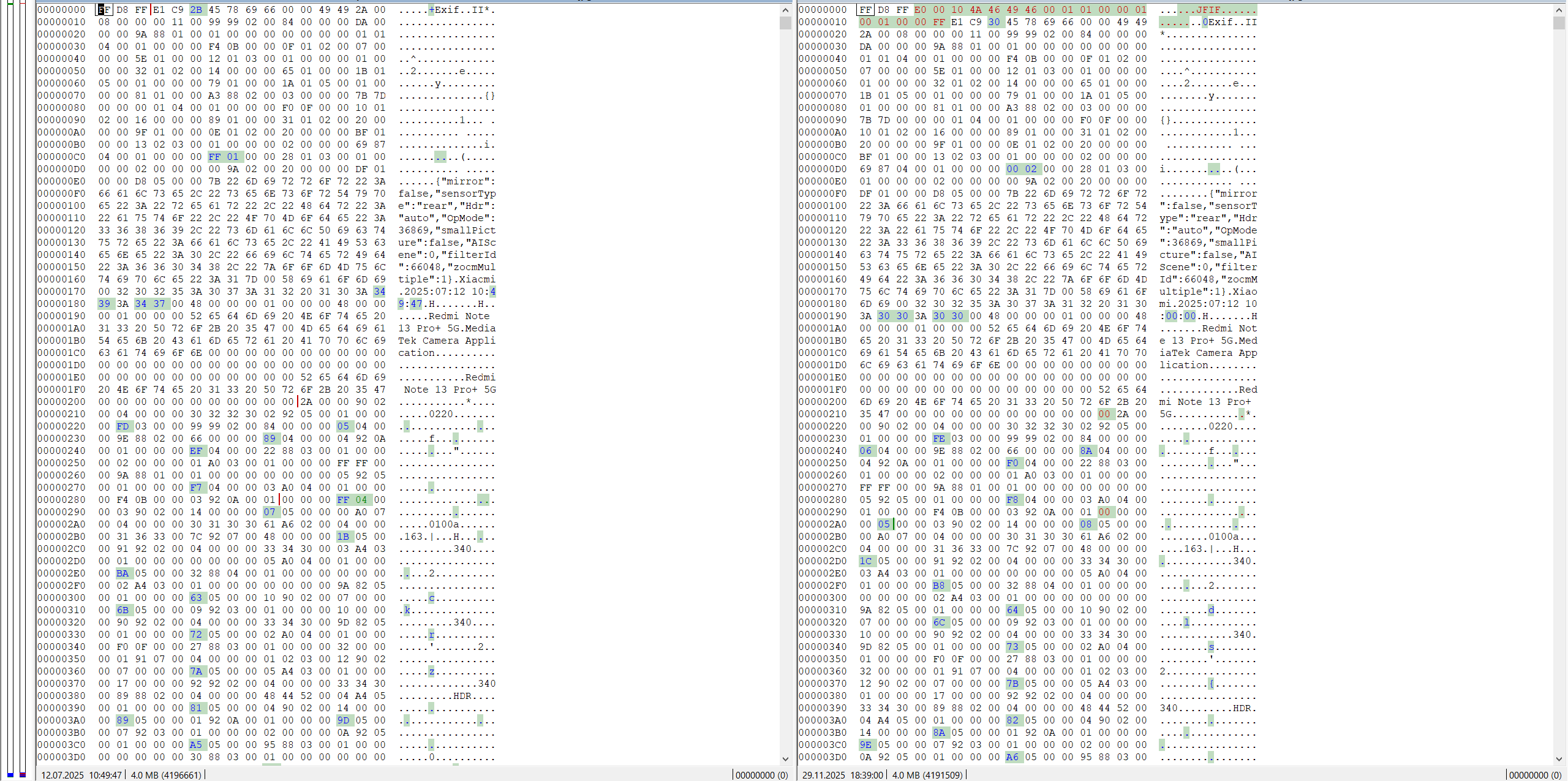Click JFIF text in right ASCII column
The height and width of the screenshot is (781, 1568).
1208,10
